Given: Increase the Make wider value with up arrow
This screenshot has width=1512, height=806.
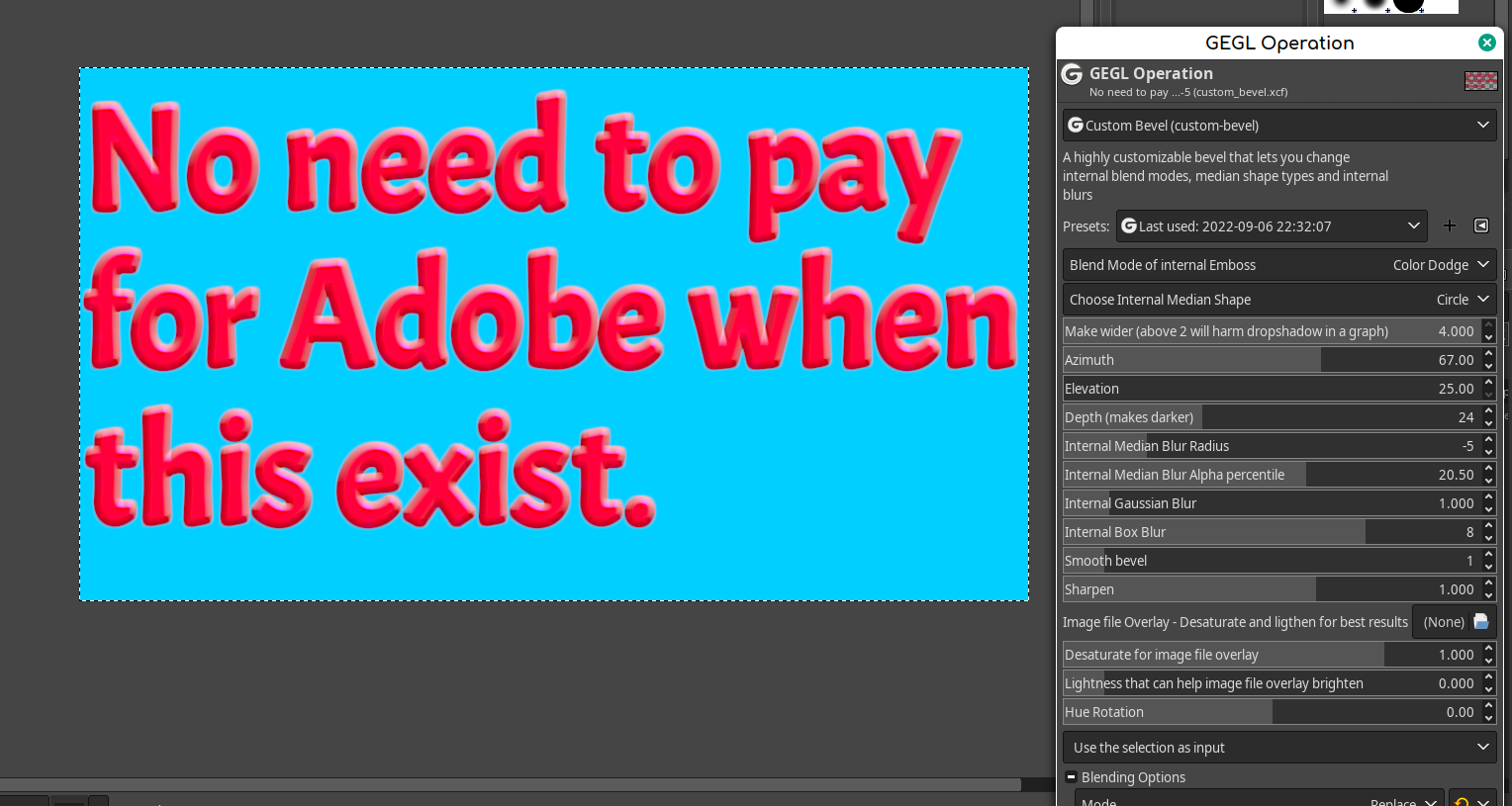Looking at the screenshot, I should [1488, 325].
